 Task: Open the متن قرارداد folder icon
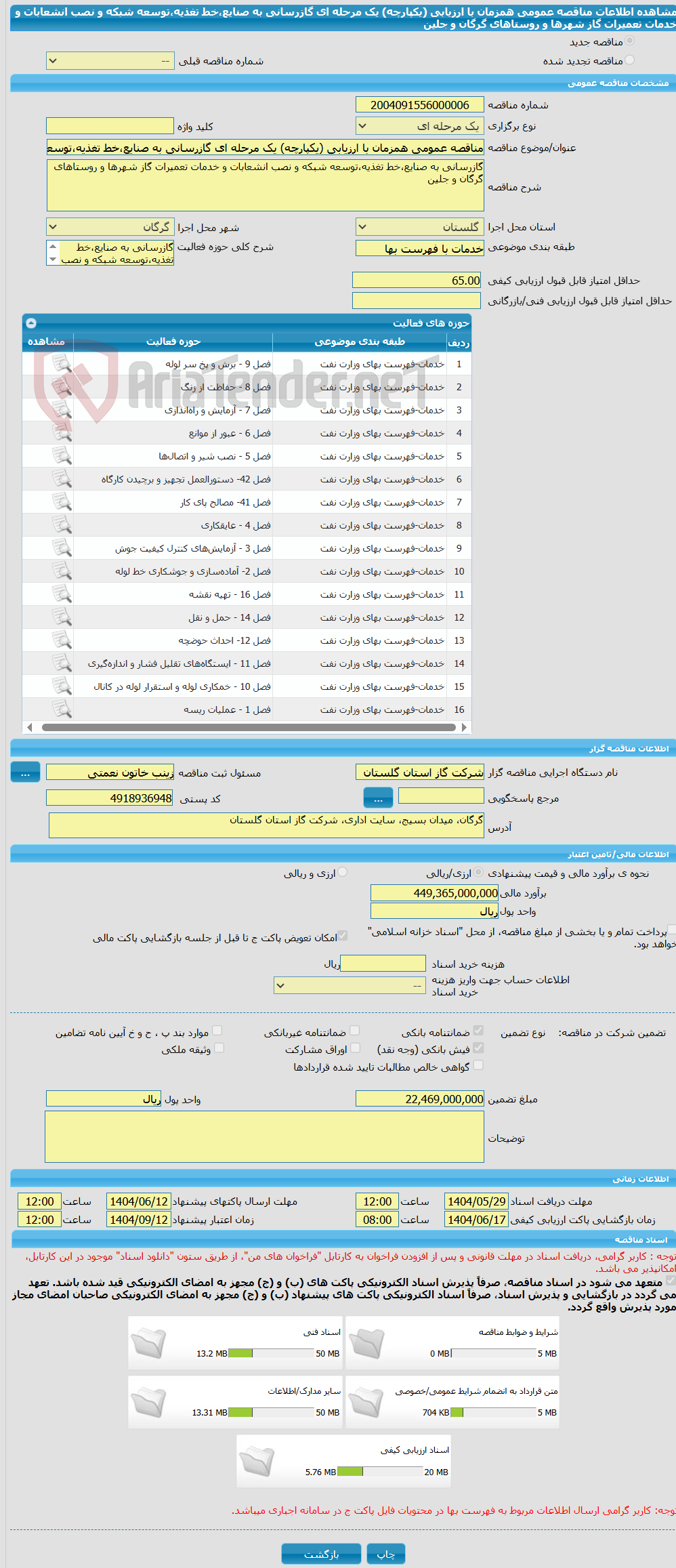click(x=366, y=1401)
